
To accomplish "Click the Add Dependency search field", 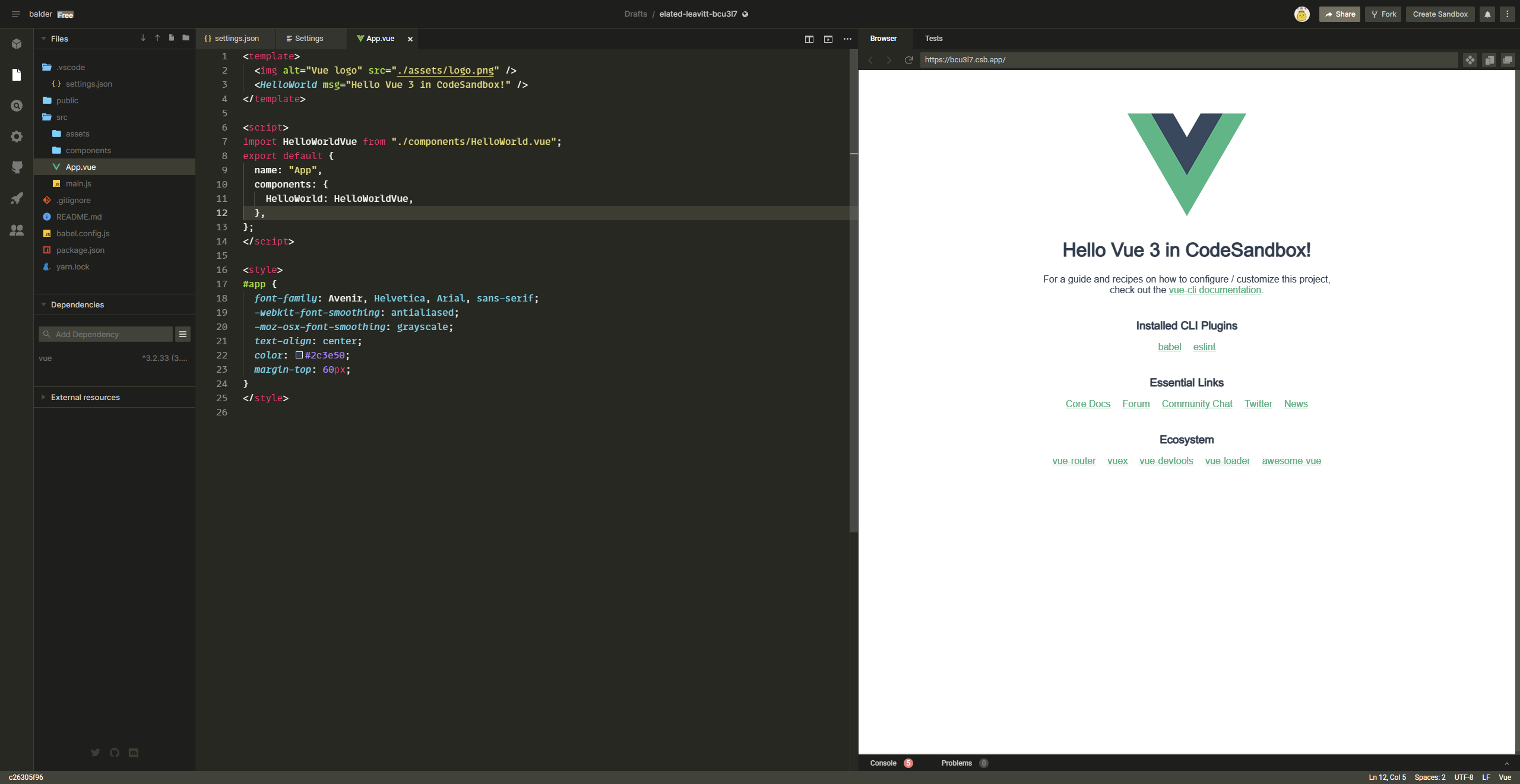I will (x=106, y=334).
